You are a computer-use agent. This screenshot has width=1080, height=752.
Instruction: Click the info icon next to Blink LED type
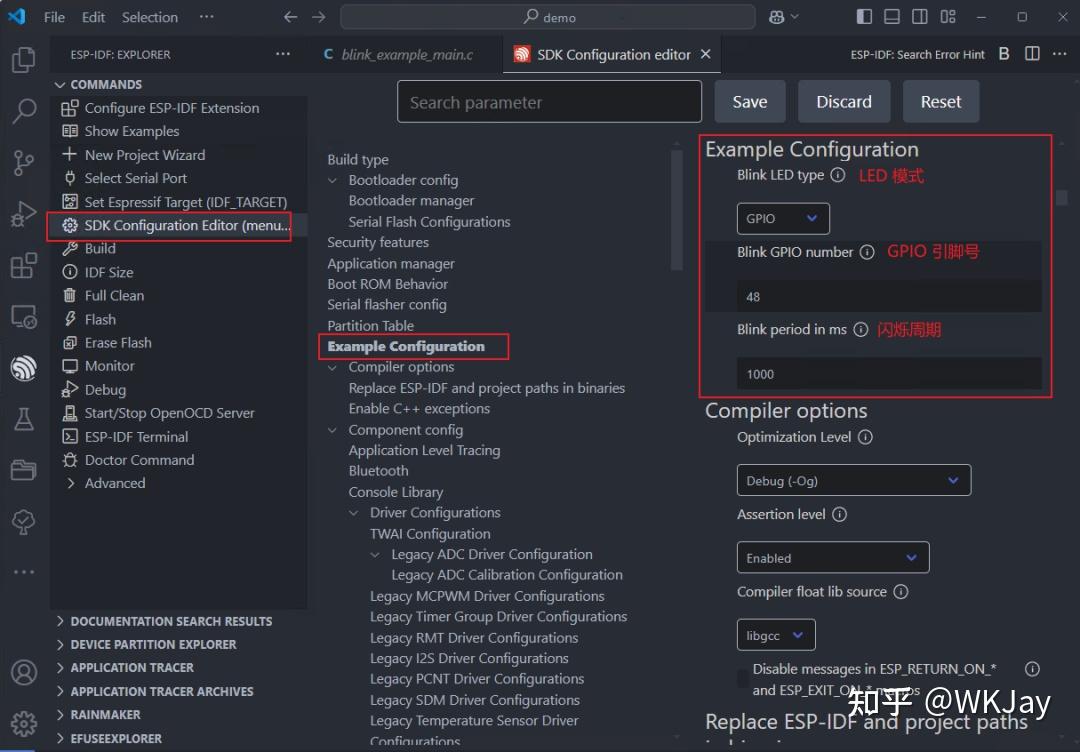click(836, 172)
